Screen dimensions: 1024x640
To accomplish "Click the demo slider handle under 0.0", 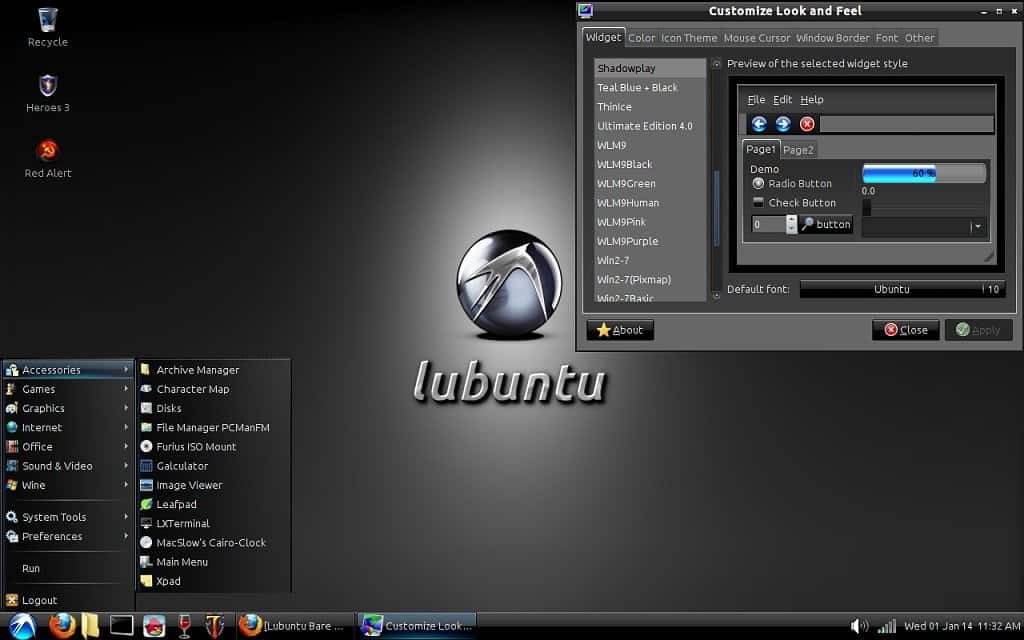I will 867,207.
